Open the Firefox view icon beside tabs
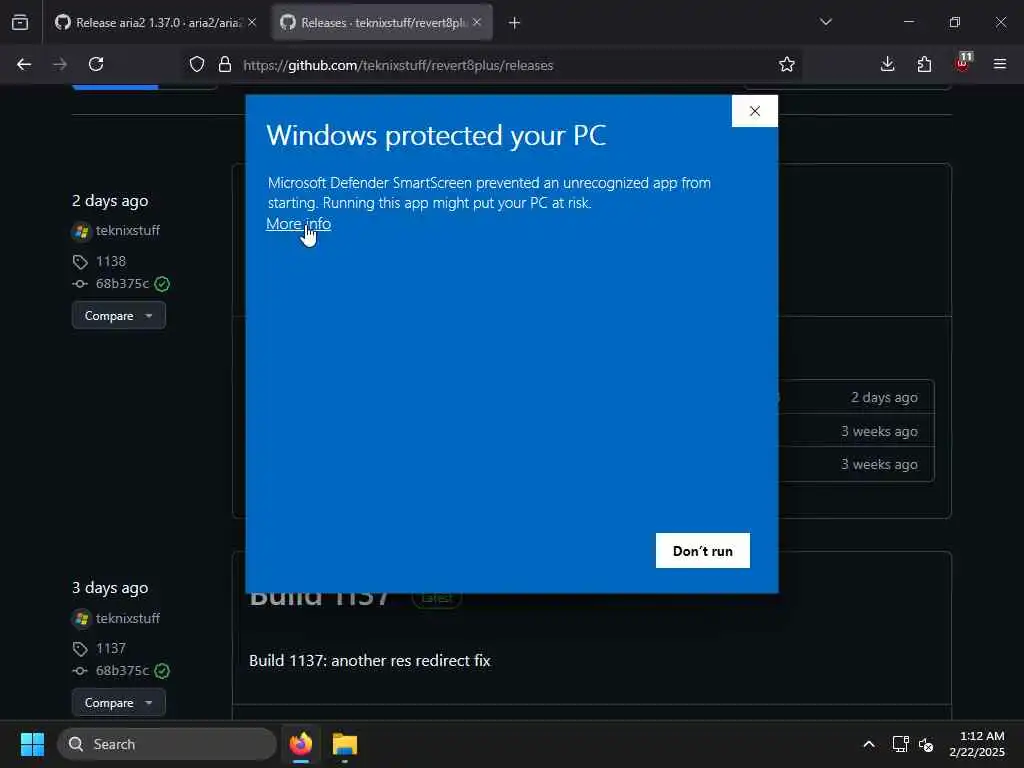1024x768 pixels. (x=20, y=23)
